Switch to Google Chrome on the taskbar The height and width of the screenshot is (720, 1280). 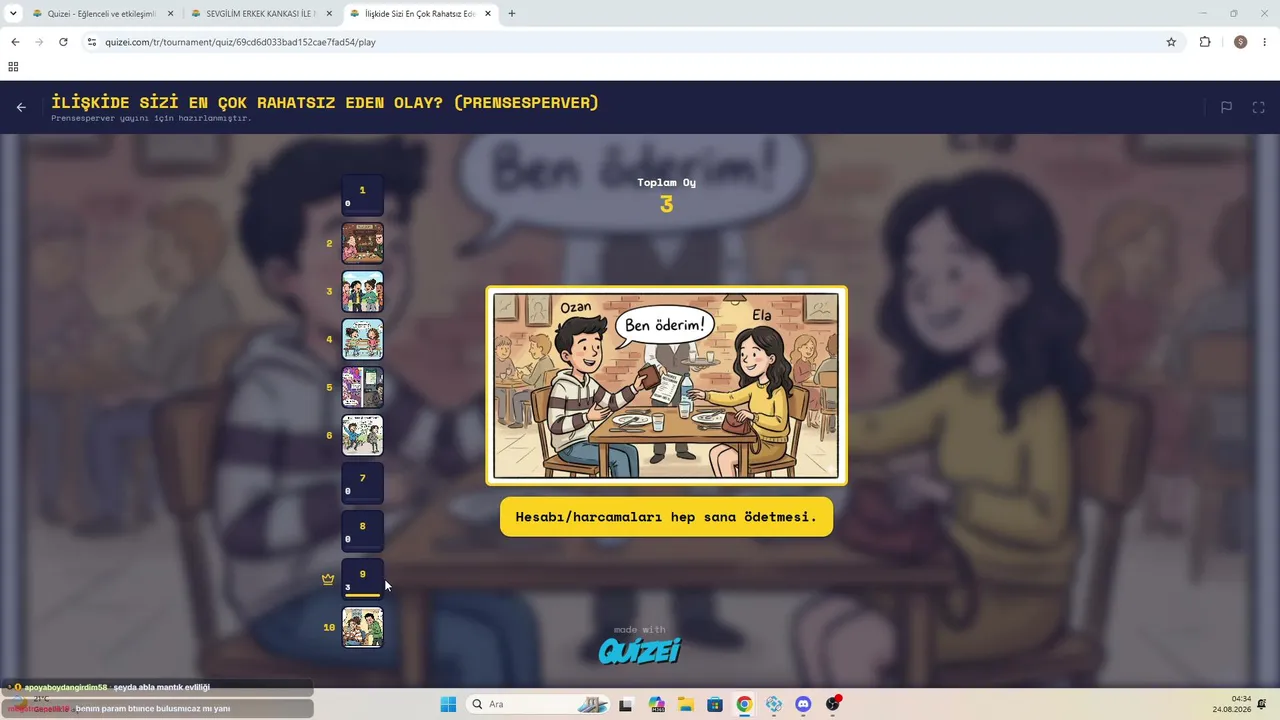(x=744, y=704)
